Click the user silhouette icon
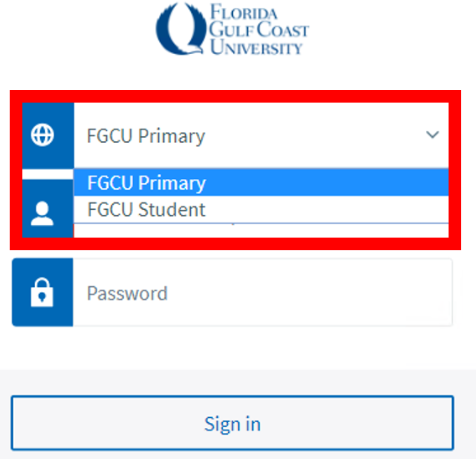Image resolution: width=476 pixels, height=459 pixels. tap(42, 214)
